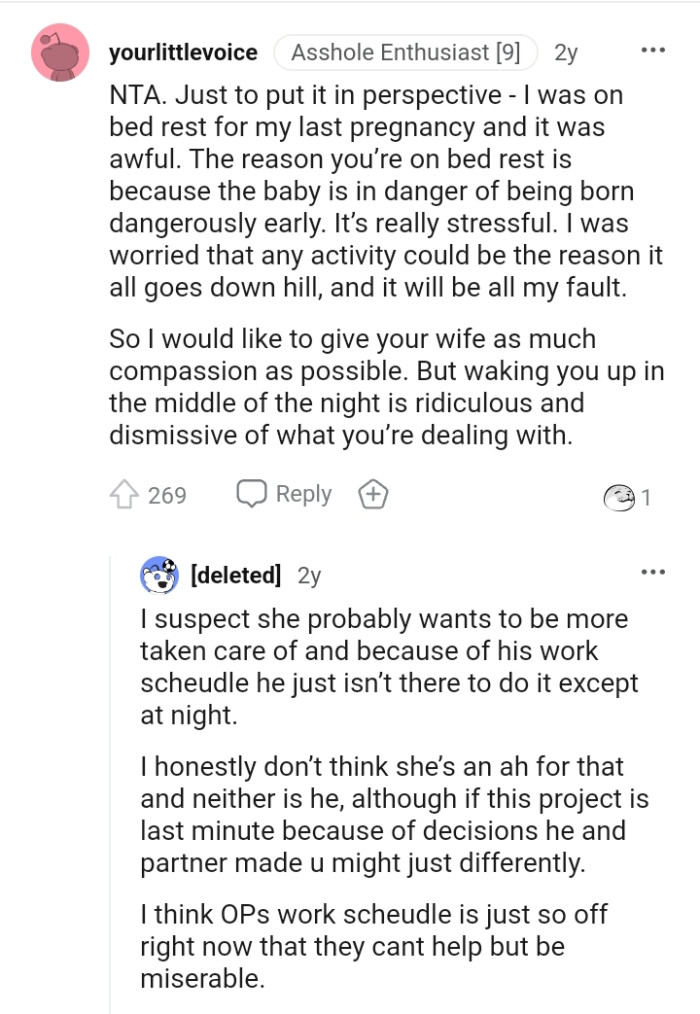Select the [deleted] author label
Screen dimensions: 700x1014
coord(234,575)
